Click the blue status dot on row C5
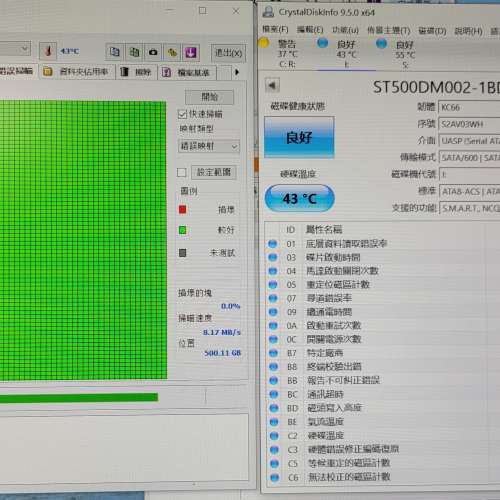Screen dimensions: 500x500 pos(274,463)
